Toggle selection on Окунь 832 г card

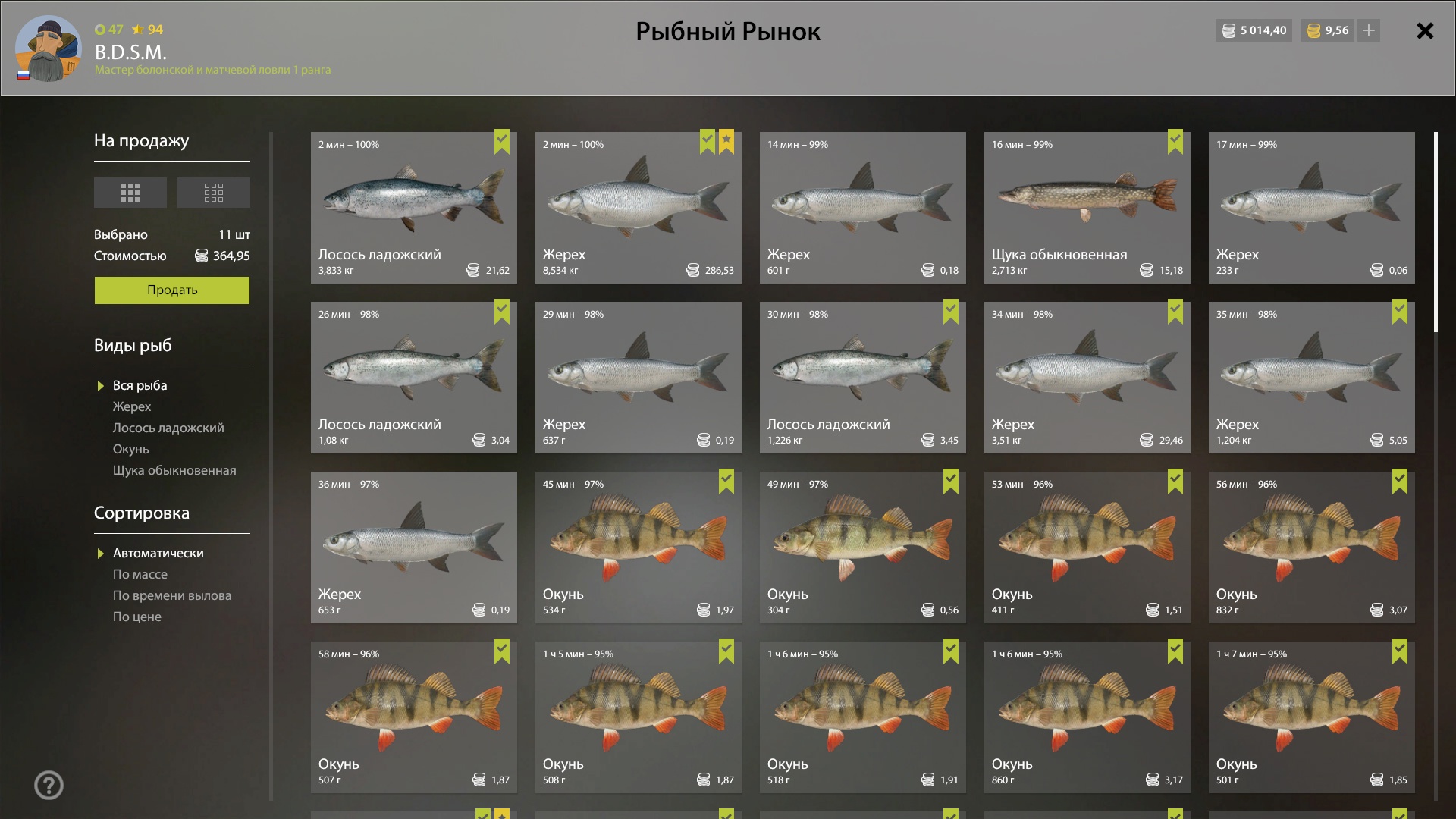coord(1311,548)
